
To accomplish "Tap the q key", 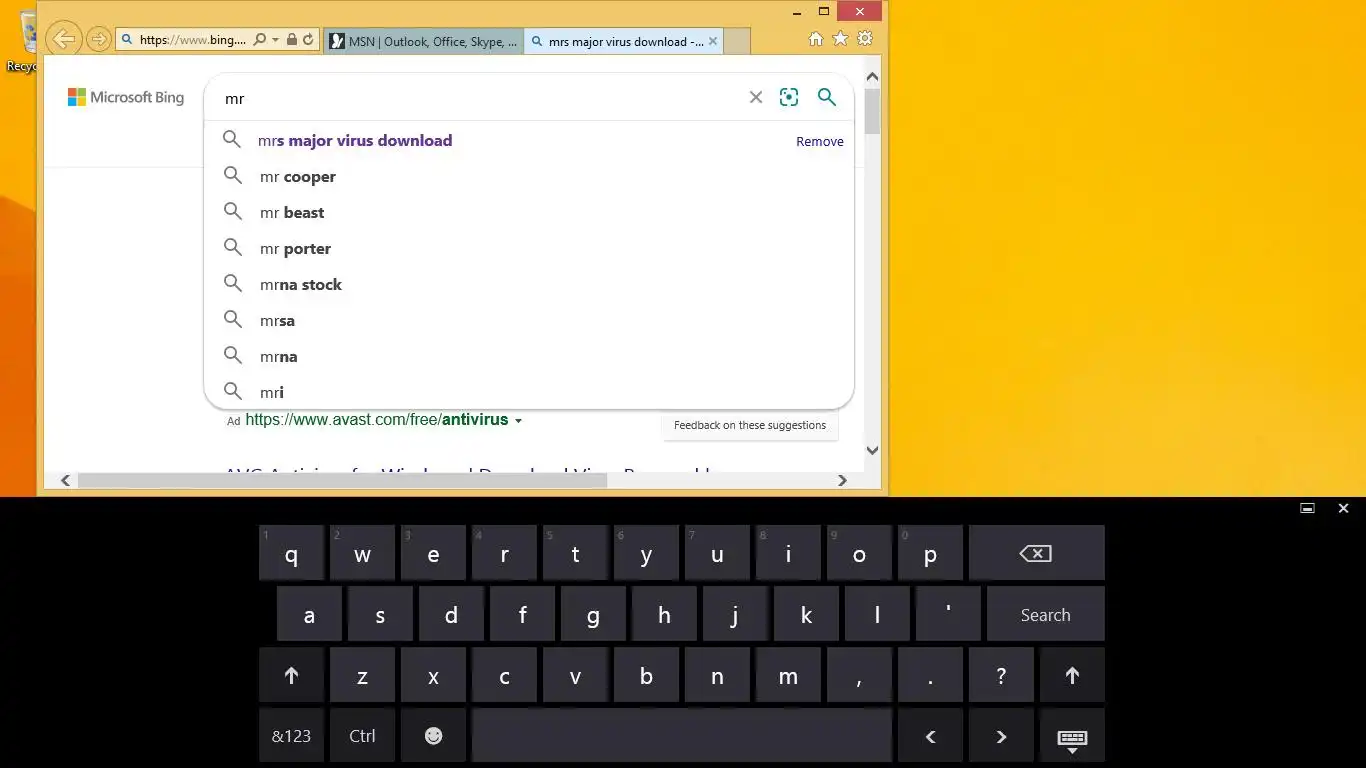I will tap(291, 554).
